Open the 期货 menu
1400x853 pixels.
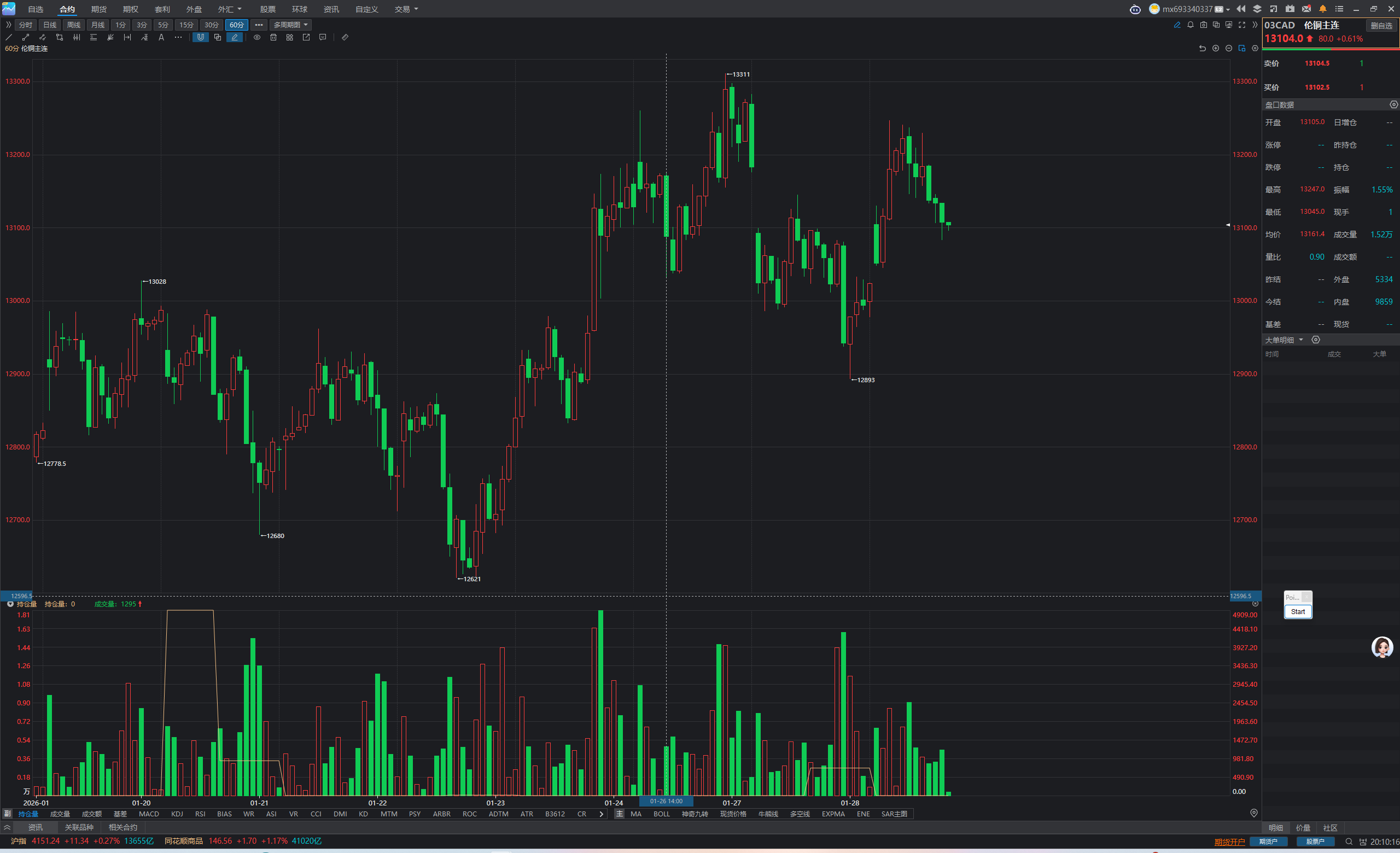pos(99,9)
